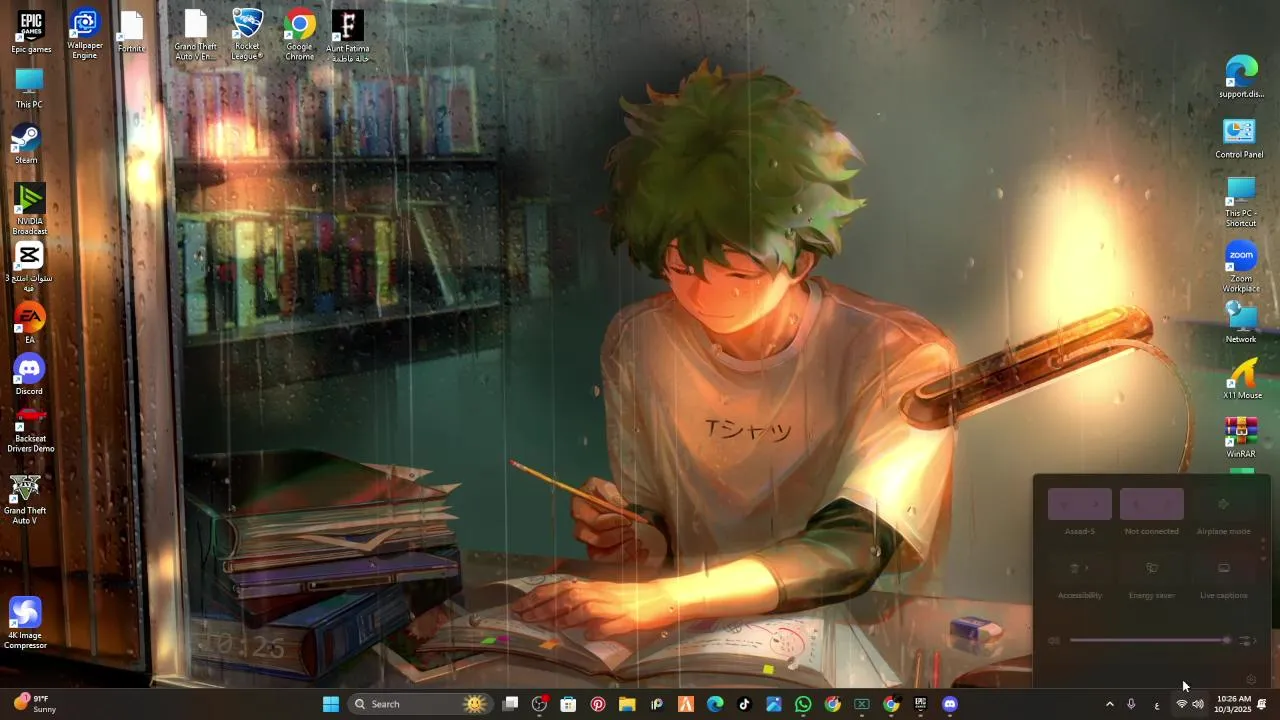Image resolution: width=1280 pixels, height=720 pixels.
Task: Toggle Bluetooth in quick settings
Action: coord(1136,504)
